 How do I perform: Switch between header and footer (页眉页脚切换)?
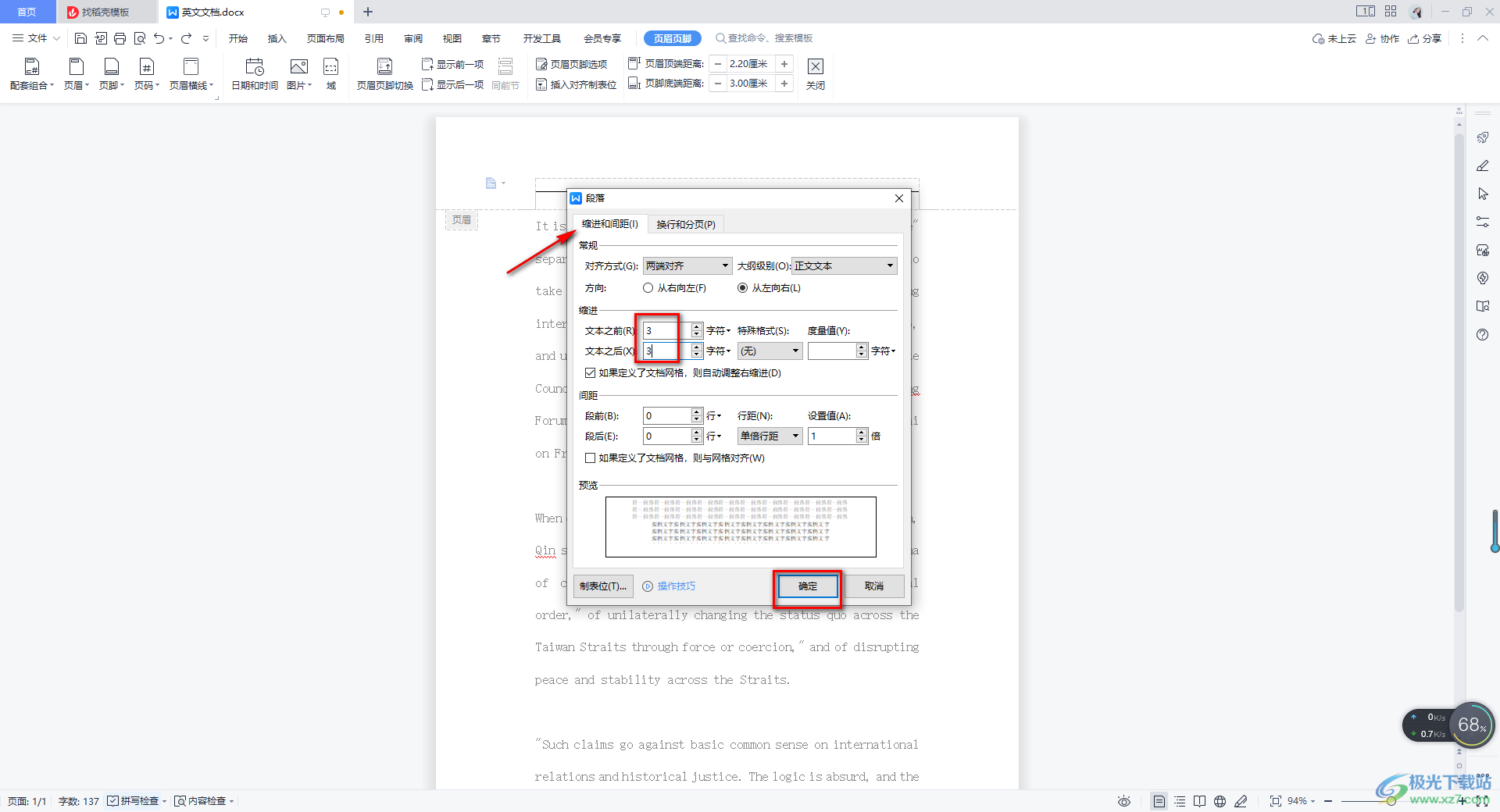pyautogui.click(x=384, y=74)
